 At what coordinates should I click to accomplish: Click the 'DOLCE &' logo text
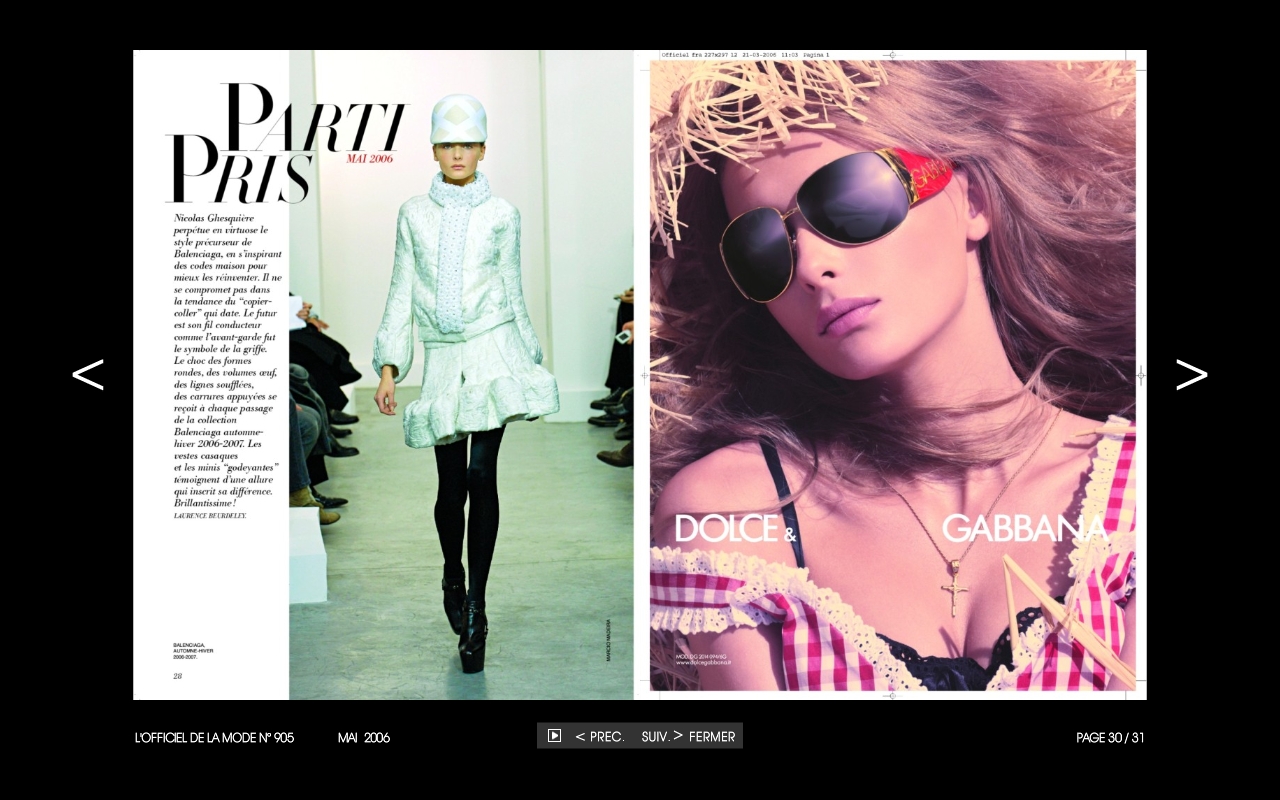(737, 528)
